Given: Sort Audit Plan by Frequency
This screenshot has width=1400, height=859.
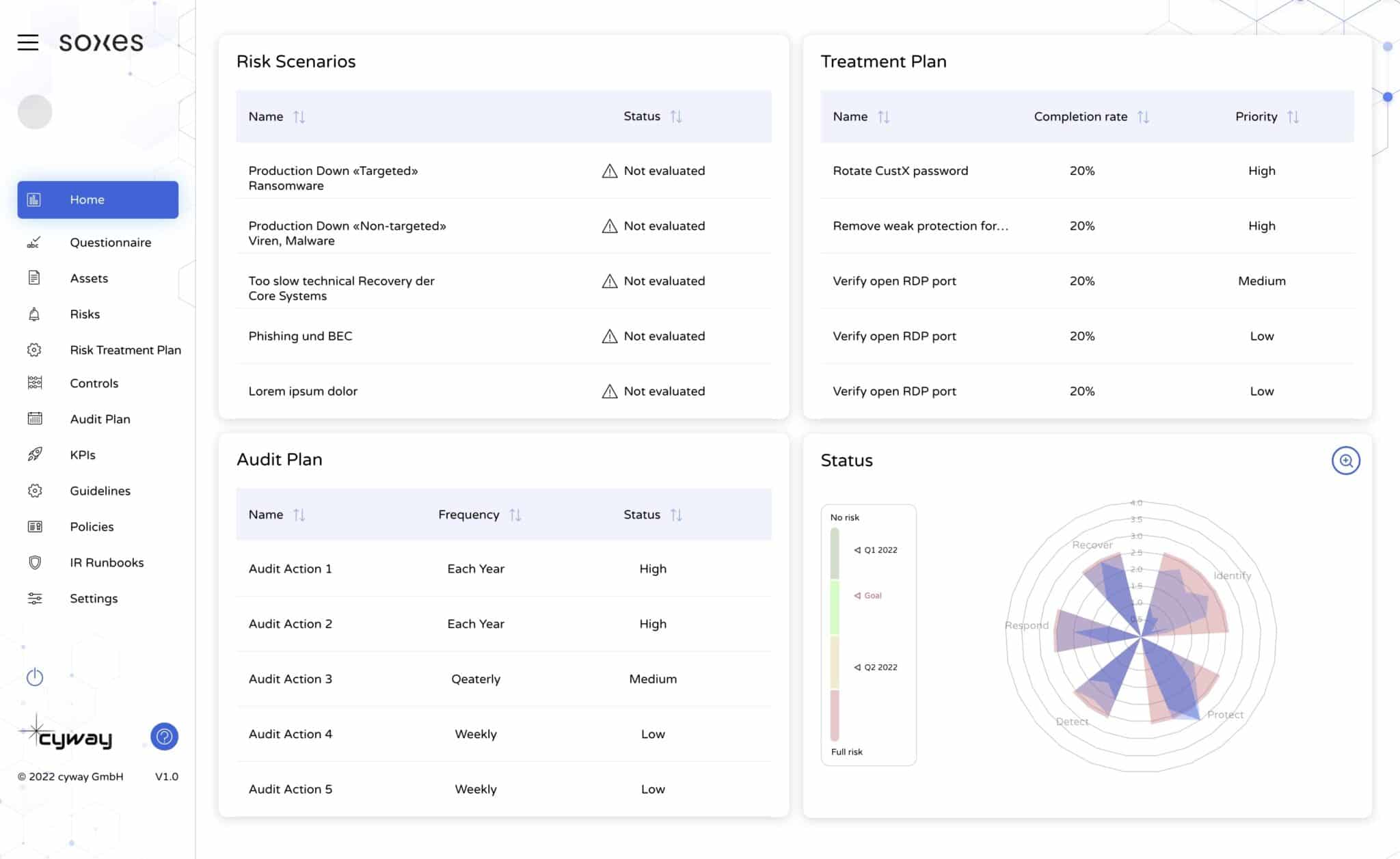Looking at the screenshot, I should click(515, 515).
